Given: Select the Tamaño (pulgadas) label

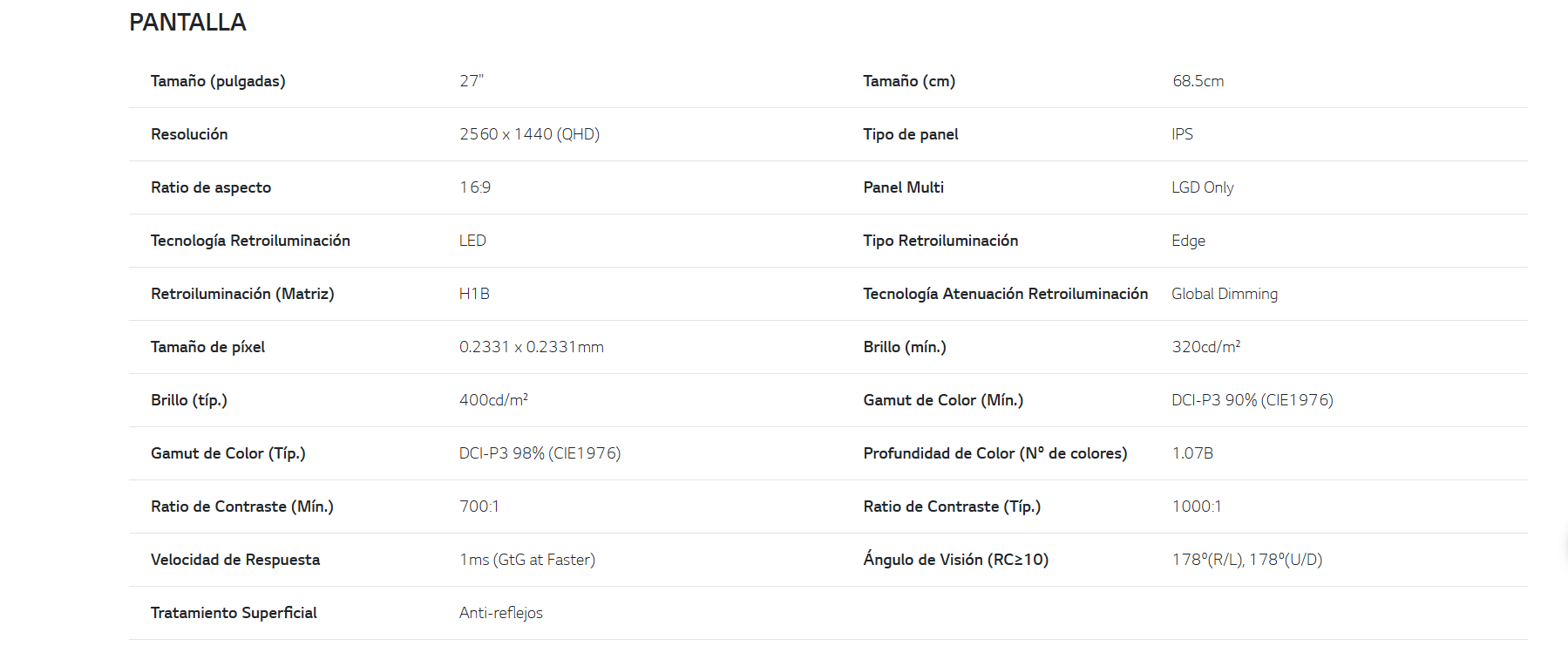Looking at the screenshot, I should pyautogui.click(x=218, y=81).
